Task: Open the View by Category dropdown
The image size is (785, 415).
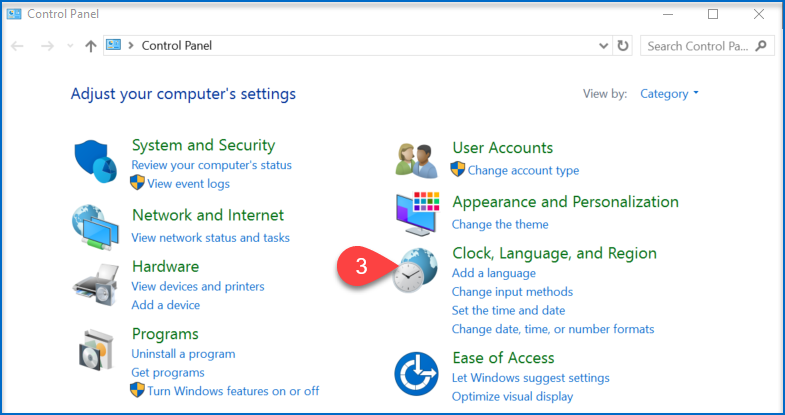Action: 669,94
